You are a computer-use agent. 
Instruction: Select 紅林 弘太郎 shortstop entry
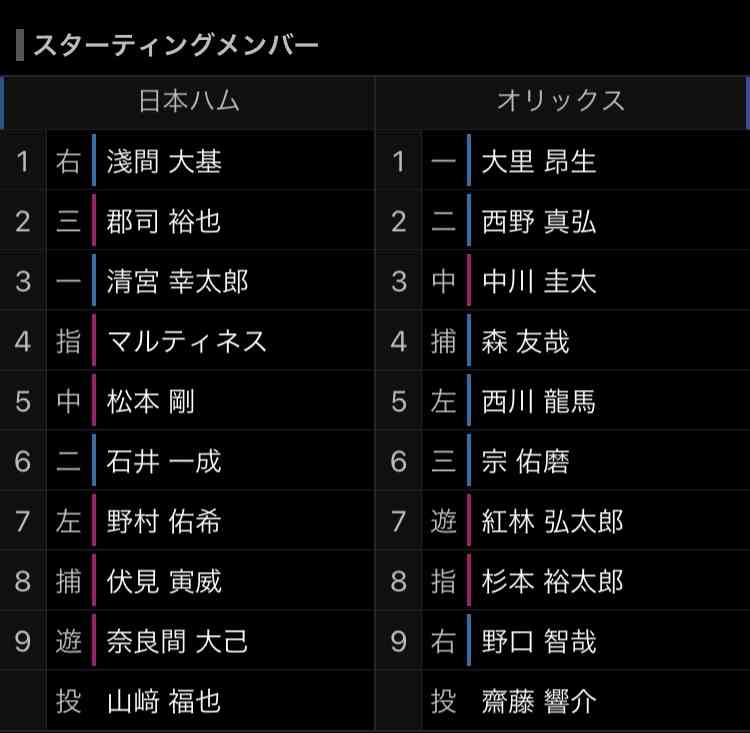coord(552,522)
